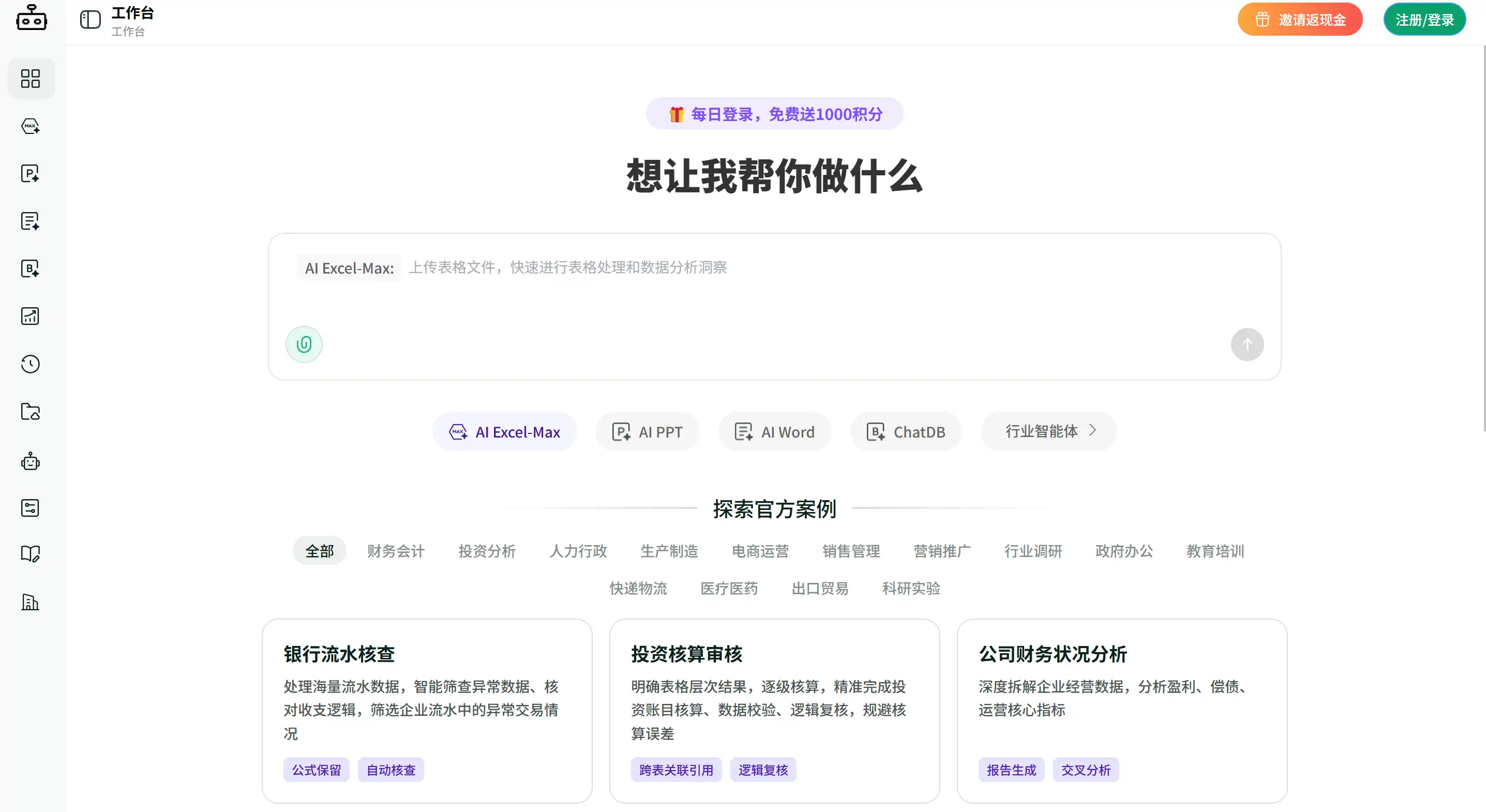1486x812 pixels.
Task: Click the 邀请返现金 button
Action: pos(1300,20)
